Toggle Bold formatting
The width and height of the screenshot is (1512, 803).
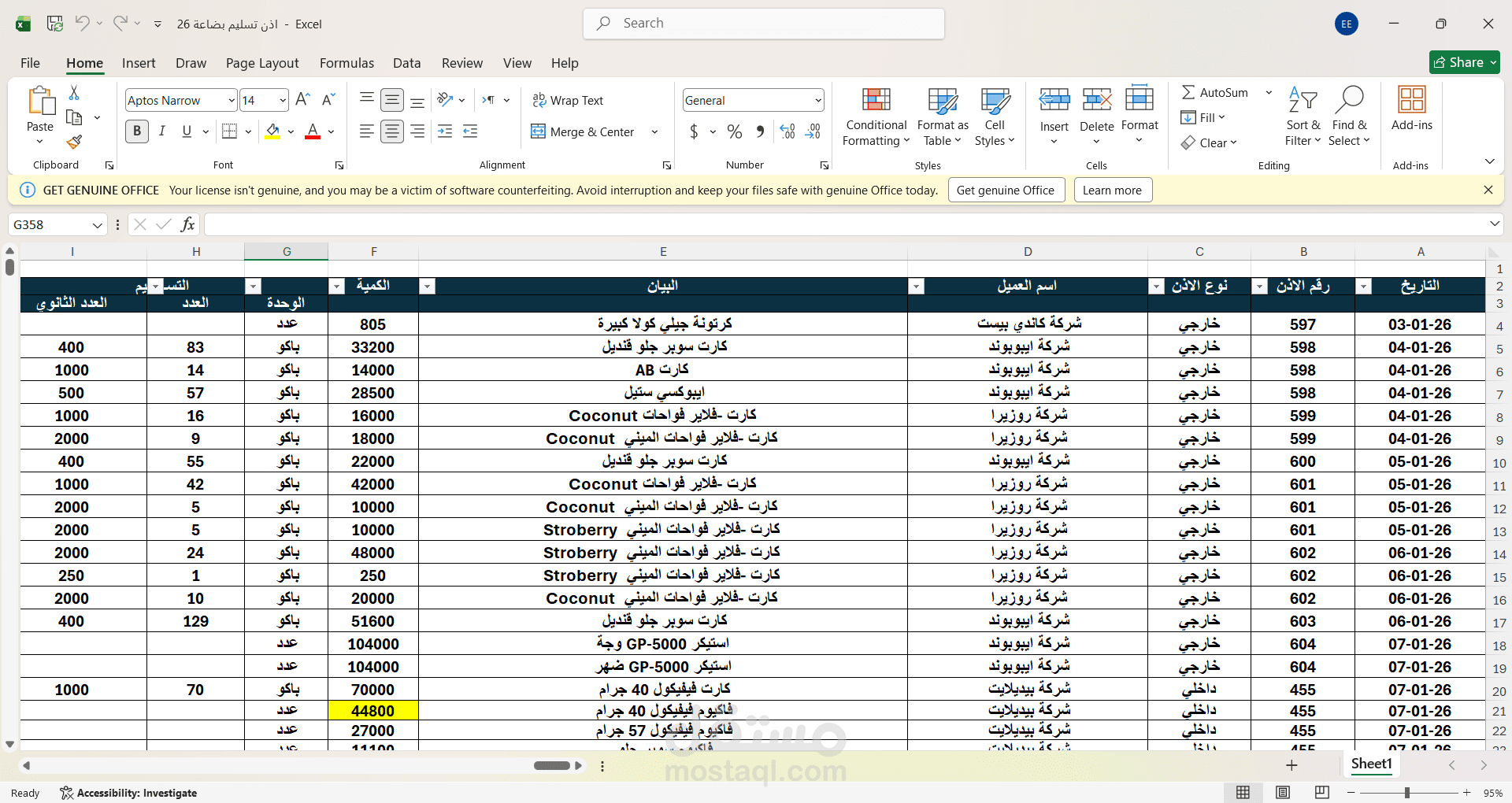(x=137, y=131)
